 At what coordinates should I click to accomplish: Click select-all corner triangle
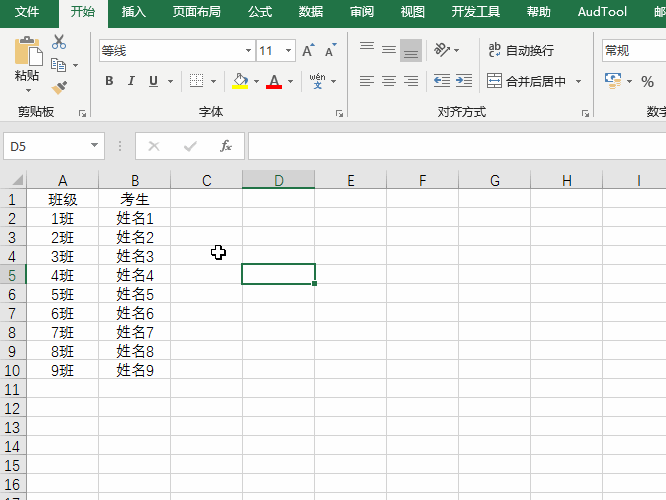17,180
